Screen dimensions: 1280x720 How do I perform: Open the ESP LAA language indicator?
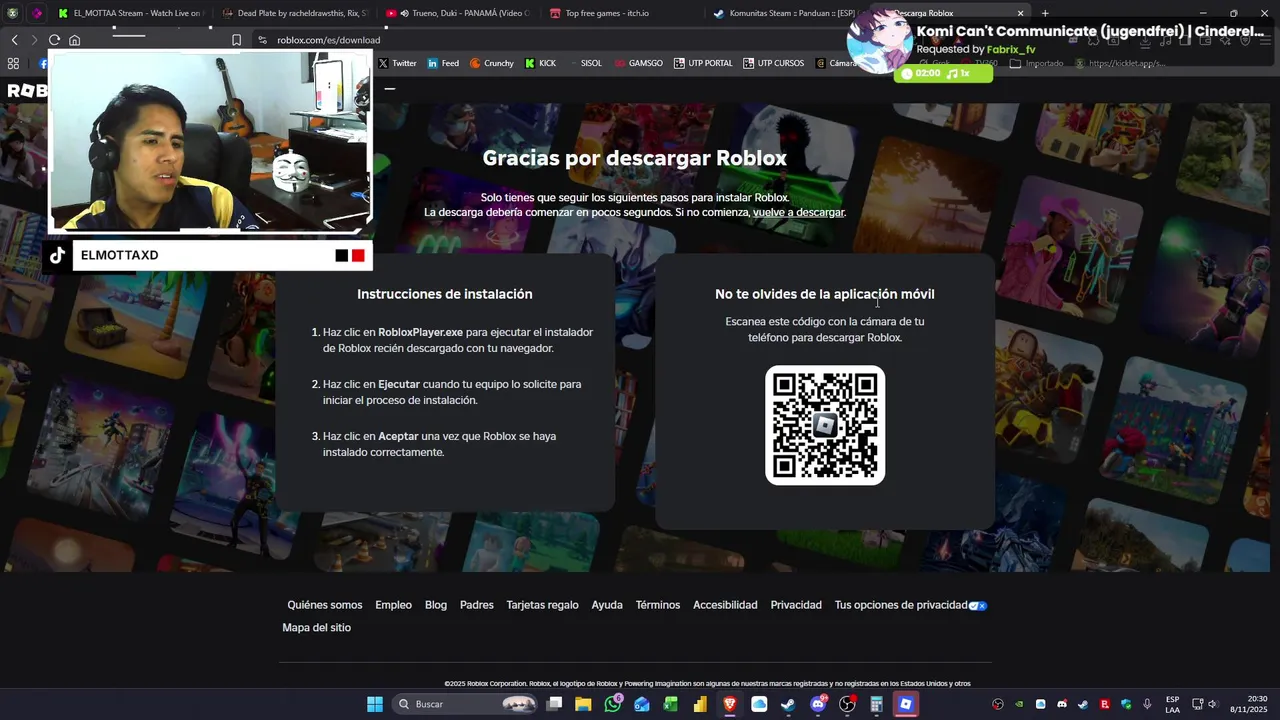tap(1172, 704)
